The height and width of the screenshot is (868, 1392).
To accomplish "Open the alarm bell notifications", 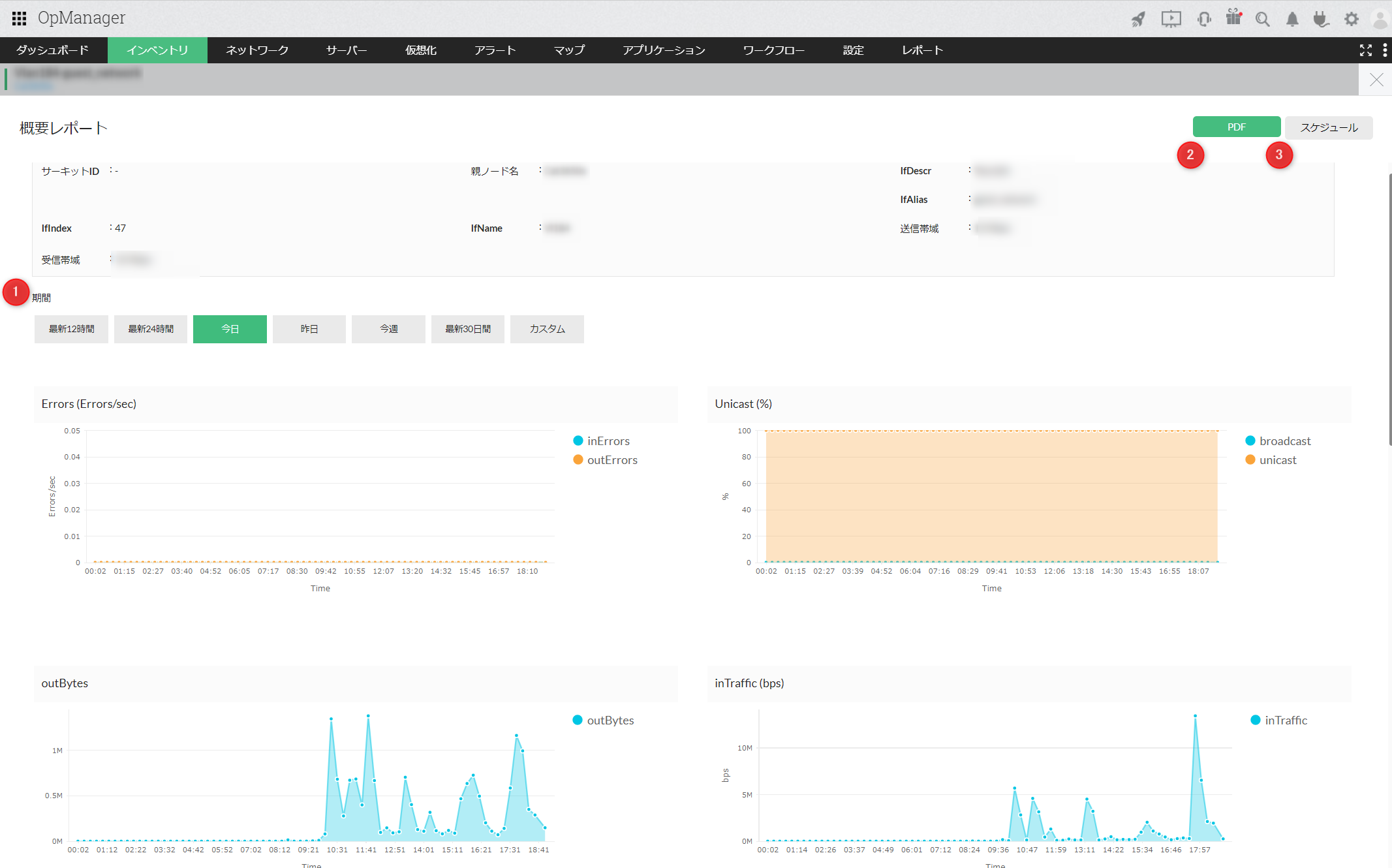I will 1292,19.
